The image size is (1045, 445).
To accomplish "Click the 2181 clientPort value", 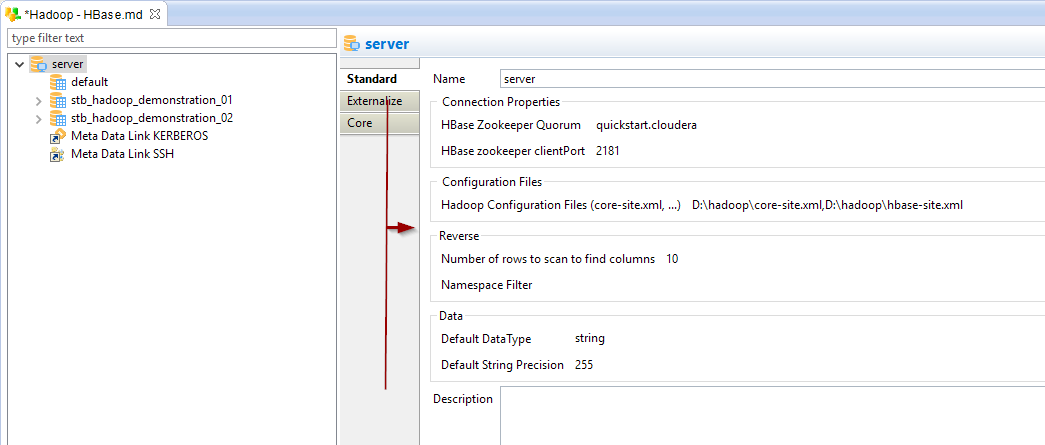I will [608, 151].
